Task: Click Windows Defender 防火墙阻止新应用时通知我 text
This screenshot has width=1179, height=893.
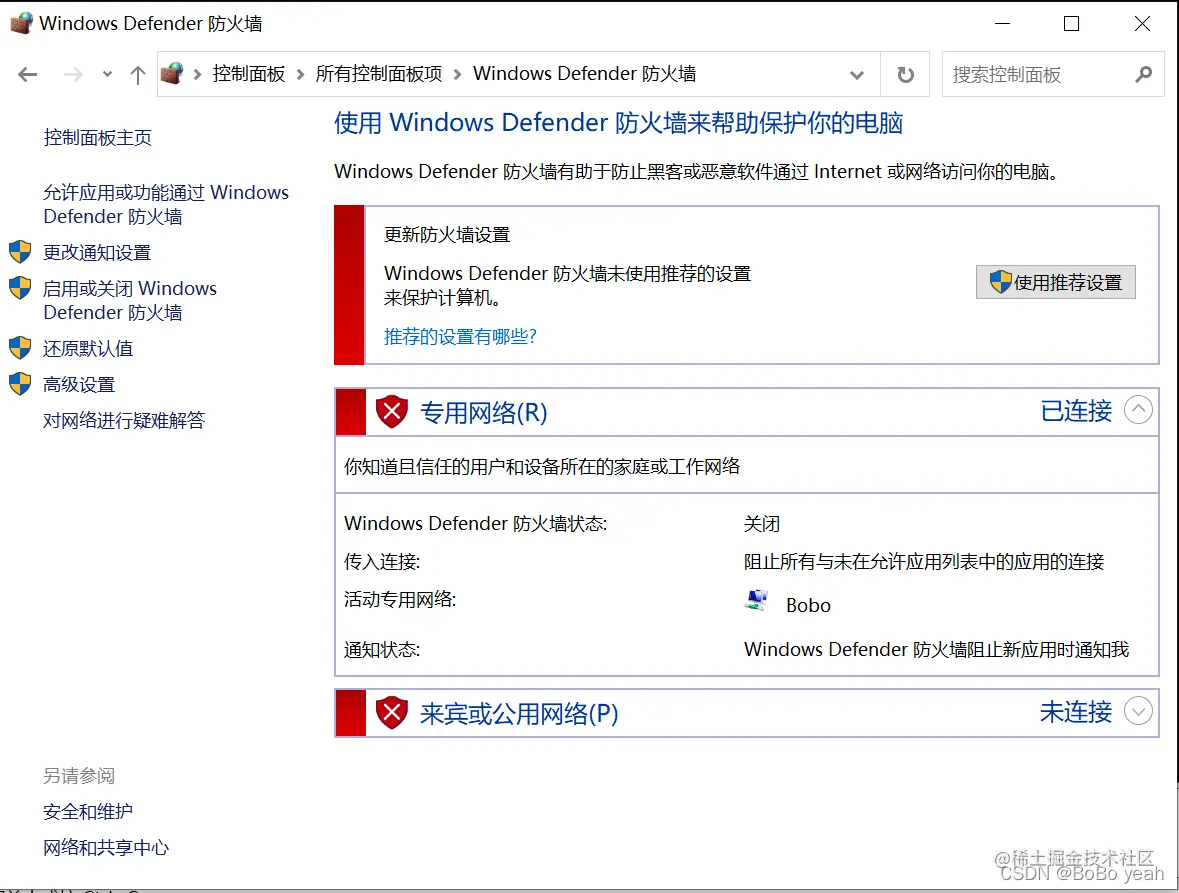Action: click(937, 649)
